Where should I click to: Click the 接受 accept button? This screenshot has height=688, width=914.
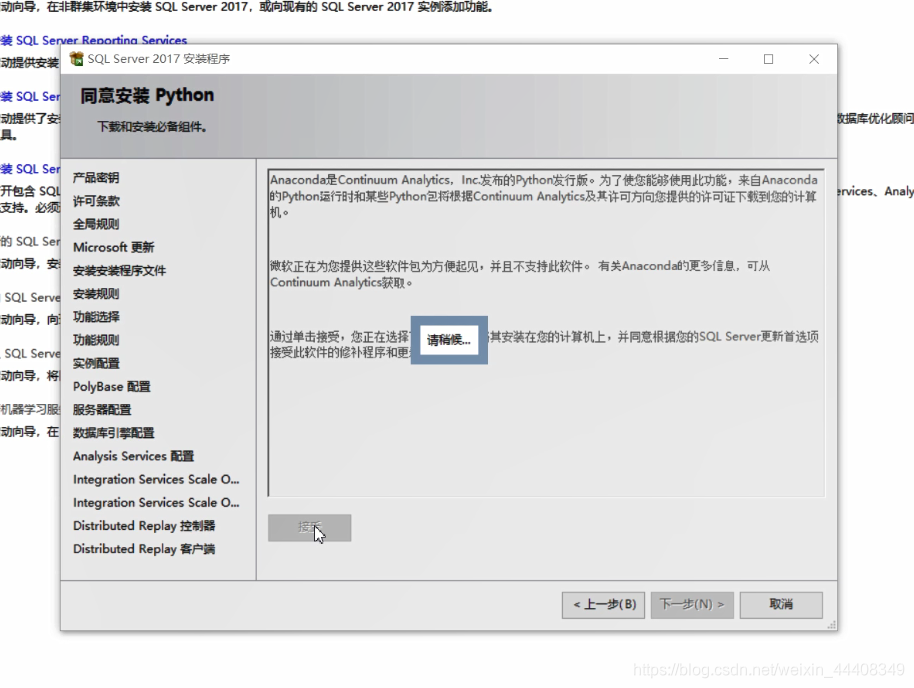pos(310,528)
